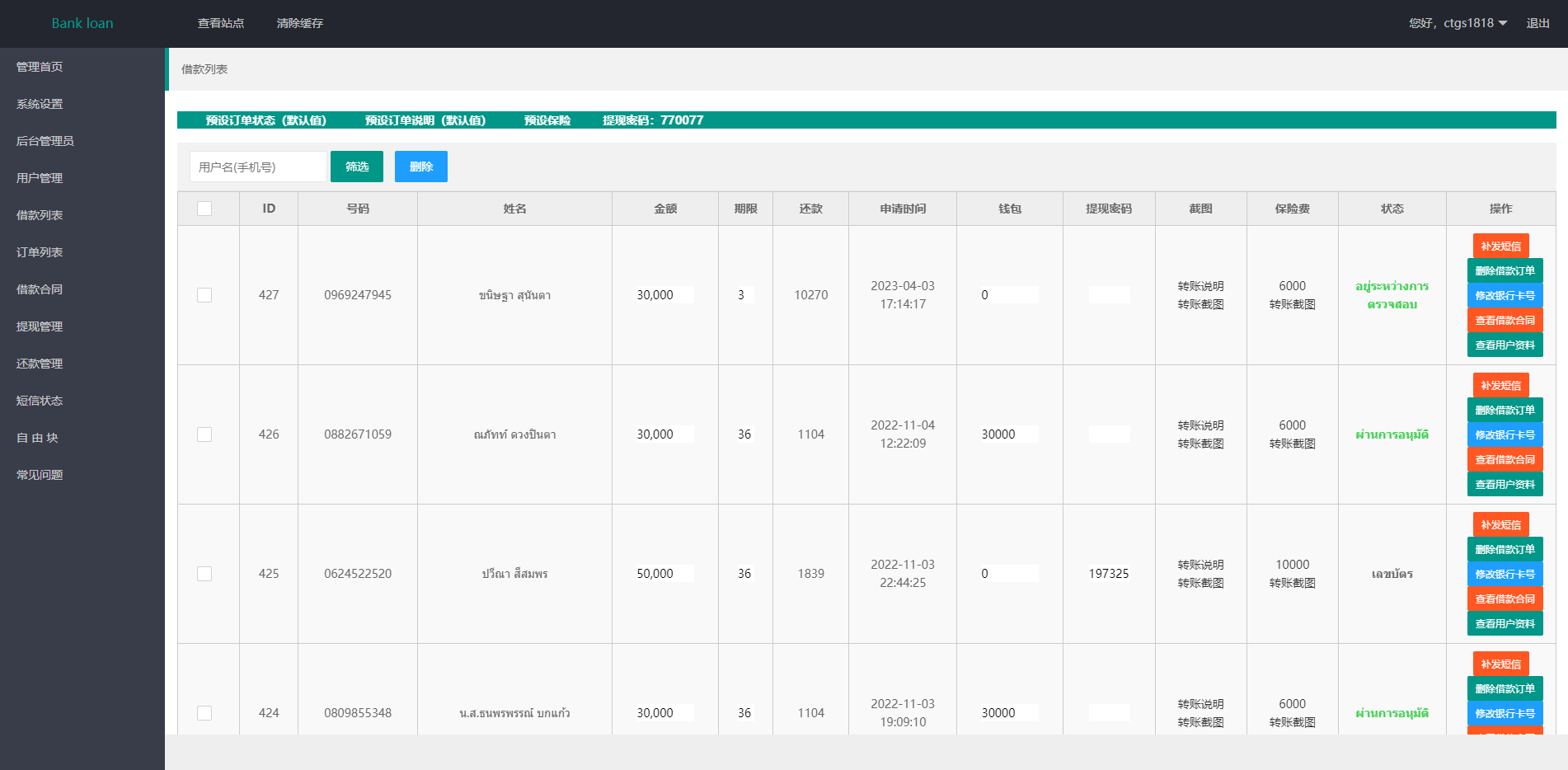Focus the 用户名(手机号) search field
The width and height of the screenshot is (1568, 770).
tap(258, 167)
